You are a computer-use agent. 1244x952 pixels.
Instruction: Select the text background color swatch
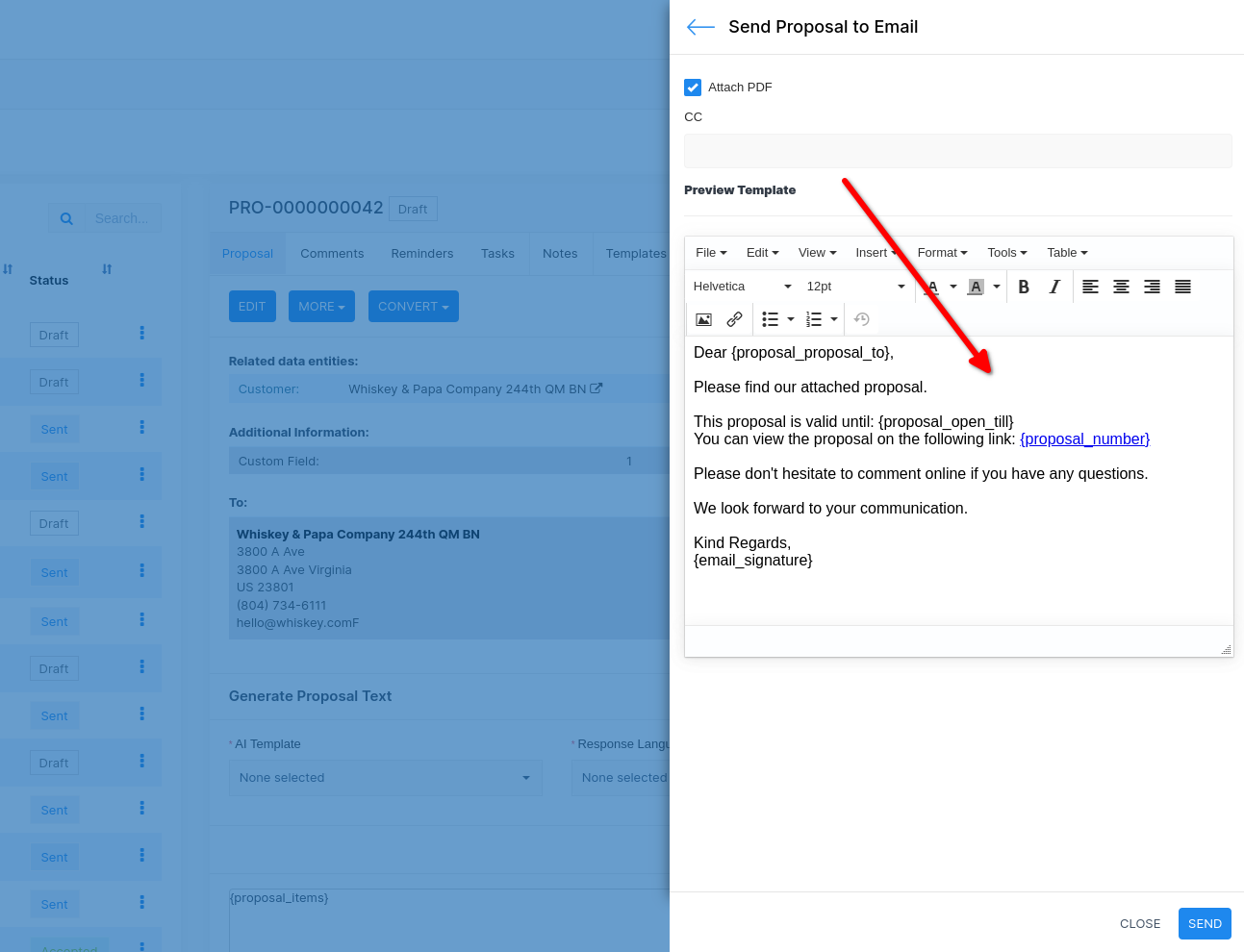click(976, 287)
